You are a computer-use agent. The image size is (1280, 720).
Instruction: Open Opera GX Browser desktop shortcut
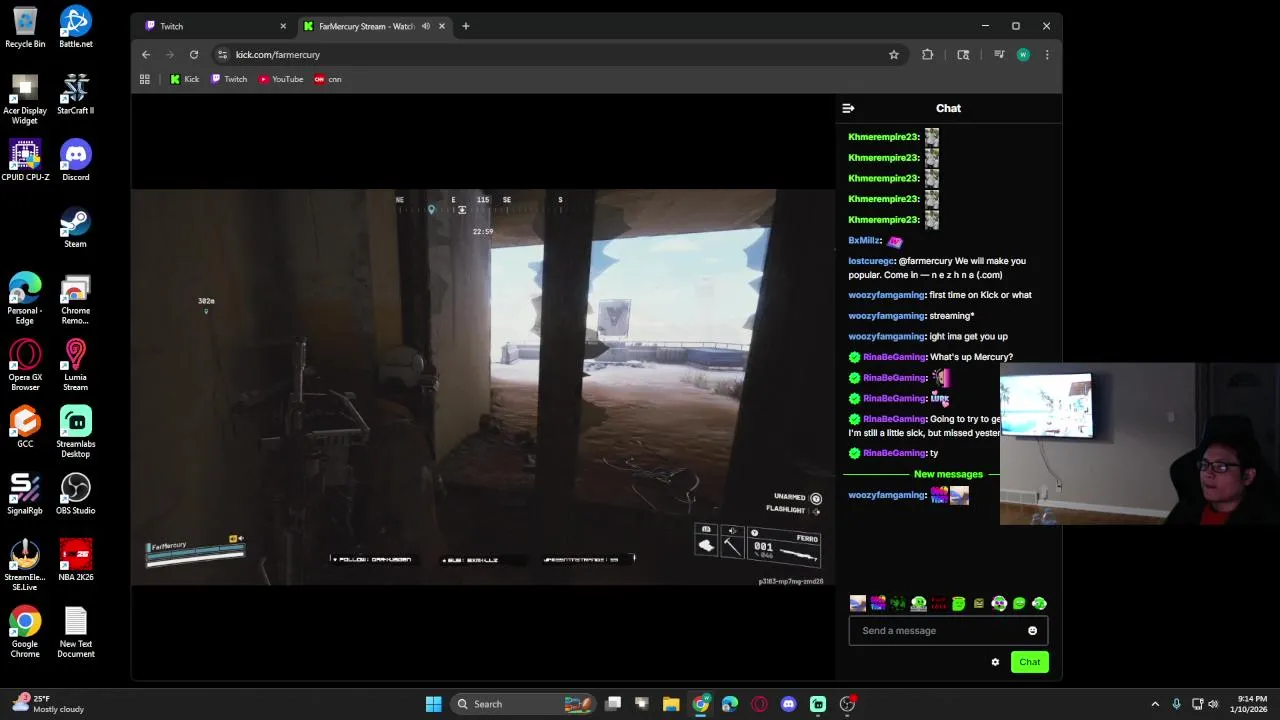point(25,365)
